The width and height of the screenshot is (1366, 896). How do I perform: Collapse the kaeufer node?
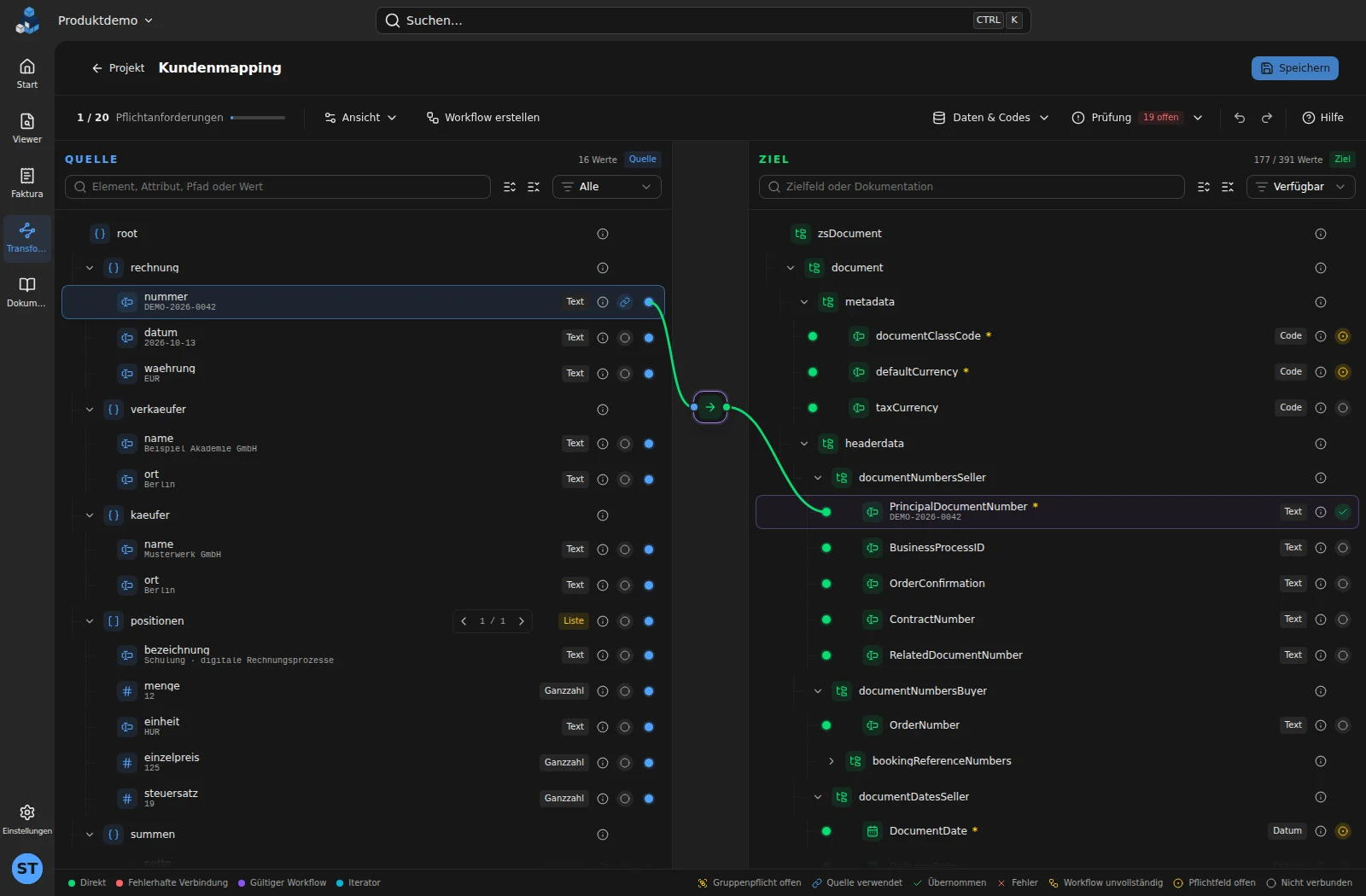pyautogui.click(x=90, y=515)
